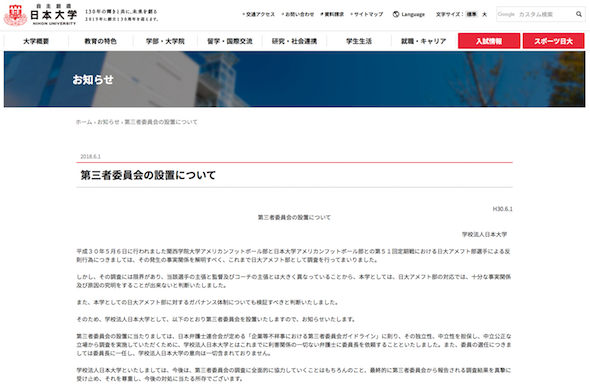The height and width of the screenshot is (391, 590).
Task: Click the 130th anniversary slogan graphic
Action: coord(122,15)
